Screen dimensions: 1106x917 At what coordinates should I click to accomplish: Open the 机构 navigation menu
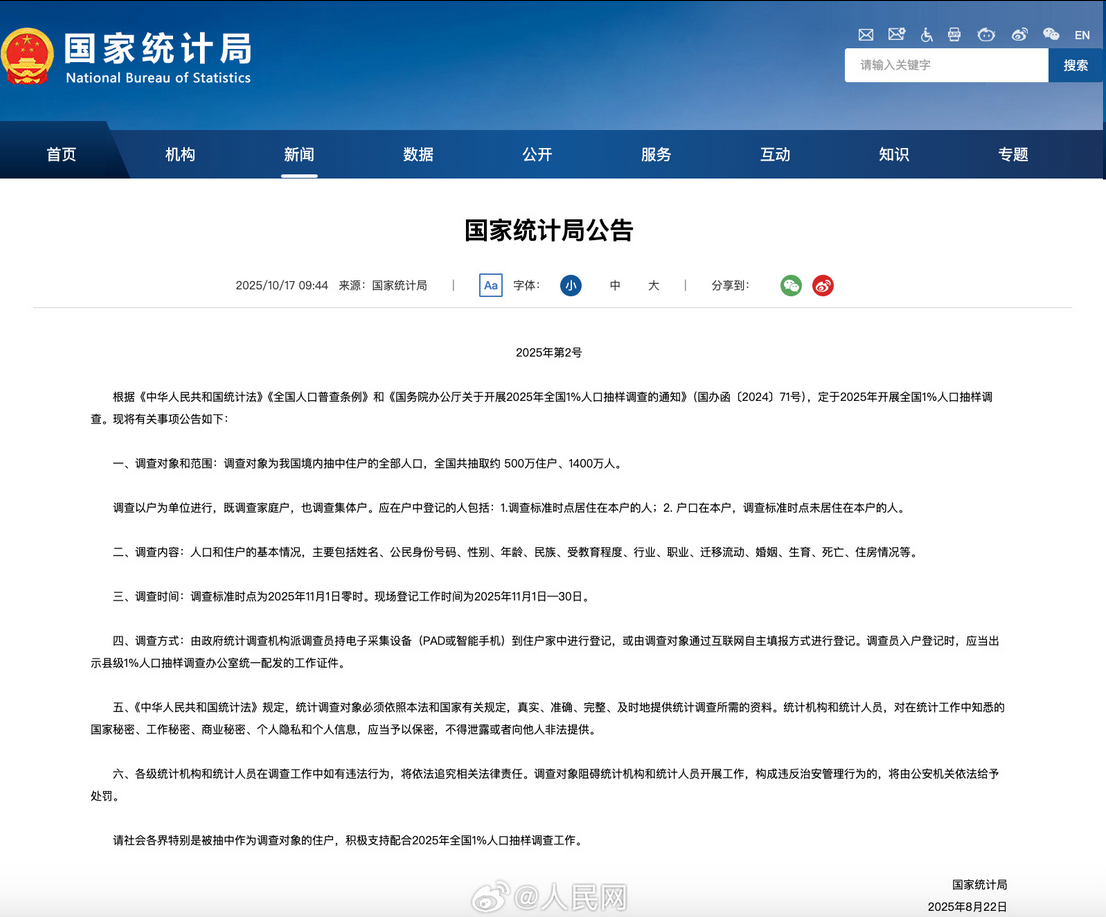click(x=180, y=154)
